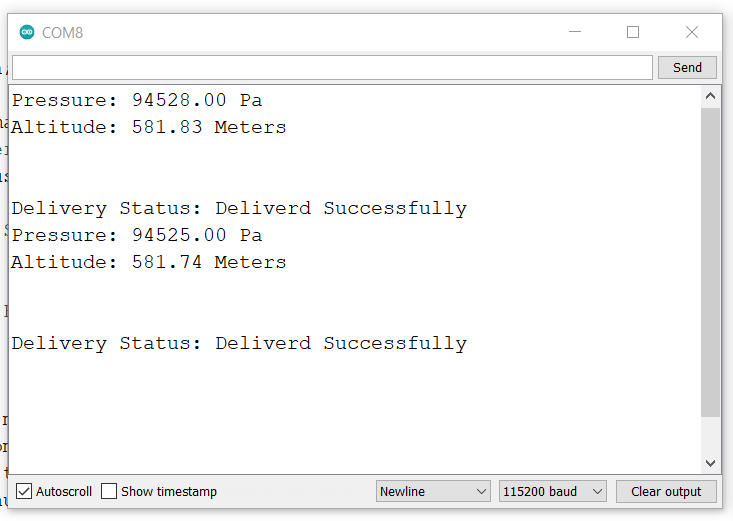
Task: Click the 'Altitude: 581.83 Meters' output line
Action: [x=148, y=127]
